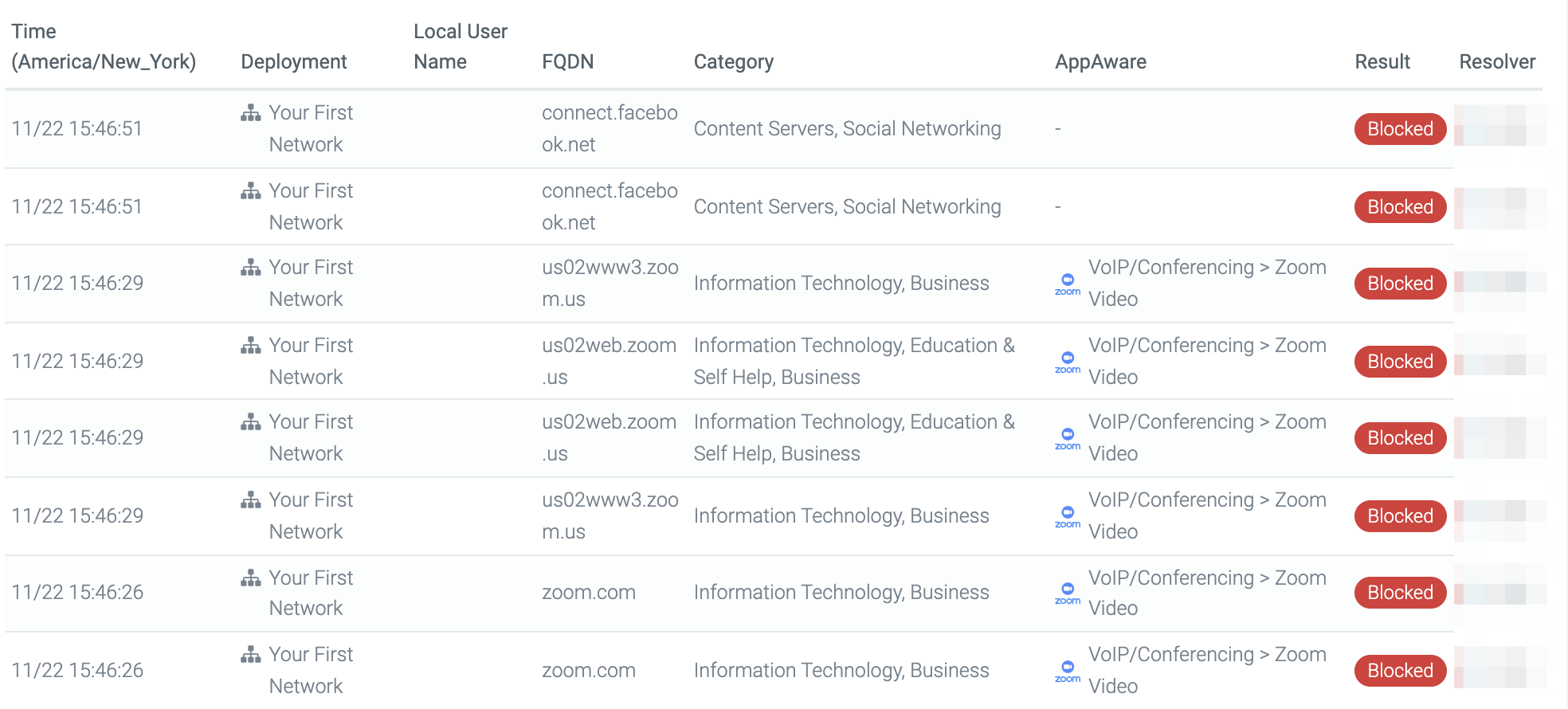1568x709 pixels.
Task: Click the Resolver column header
Action: tap(1497, 61)
